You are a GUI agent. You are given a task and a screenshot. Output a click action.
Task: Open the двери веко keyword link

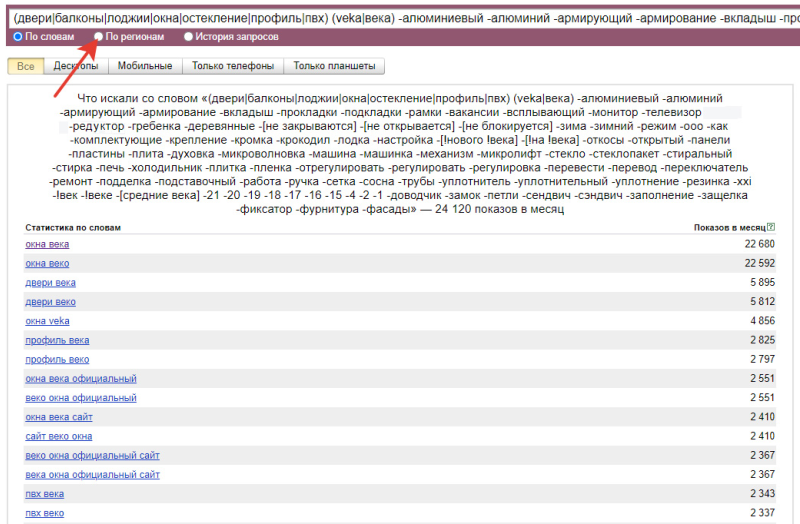(50, 302)
